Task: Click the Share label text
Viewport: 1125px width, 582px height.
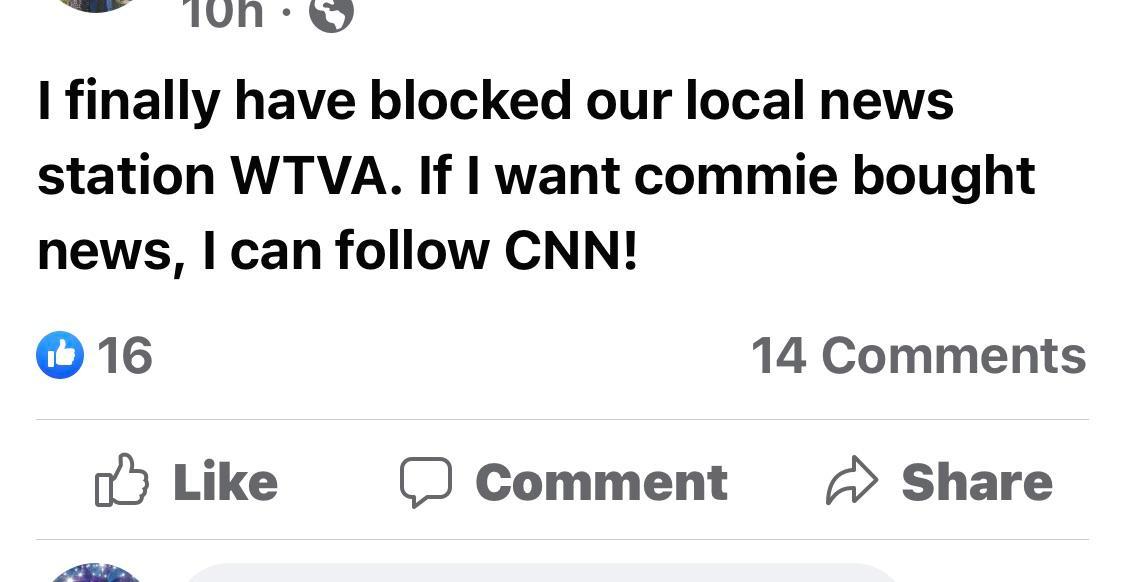Action: pyautogui.click(x=977, y=481)
